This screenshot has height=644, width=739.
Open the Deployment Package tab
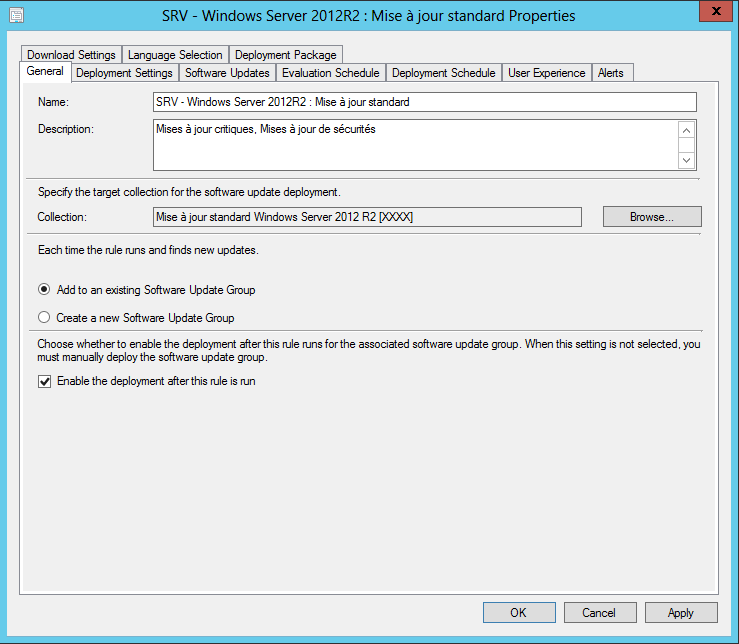click(x=286, y=55)
